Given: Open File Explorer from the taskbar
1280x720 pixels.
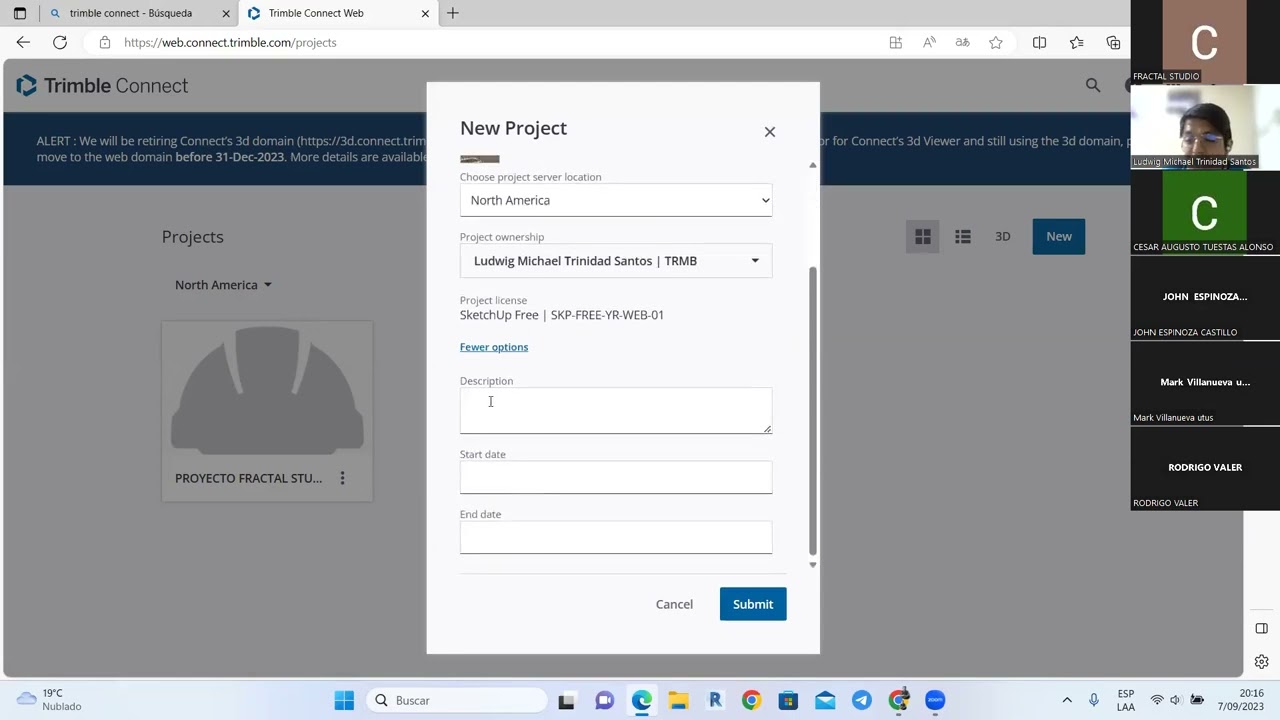Looking at the screenshot, I should coord(678,700).
